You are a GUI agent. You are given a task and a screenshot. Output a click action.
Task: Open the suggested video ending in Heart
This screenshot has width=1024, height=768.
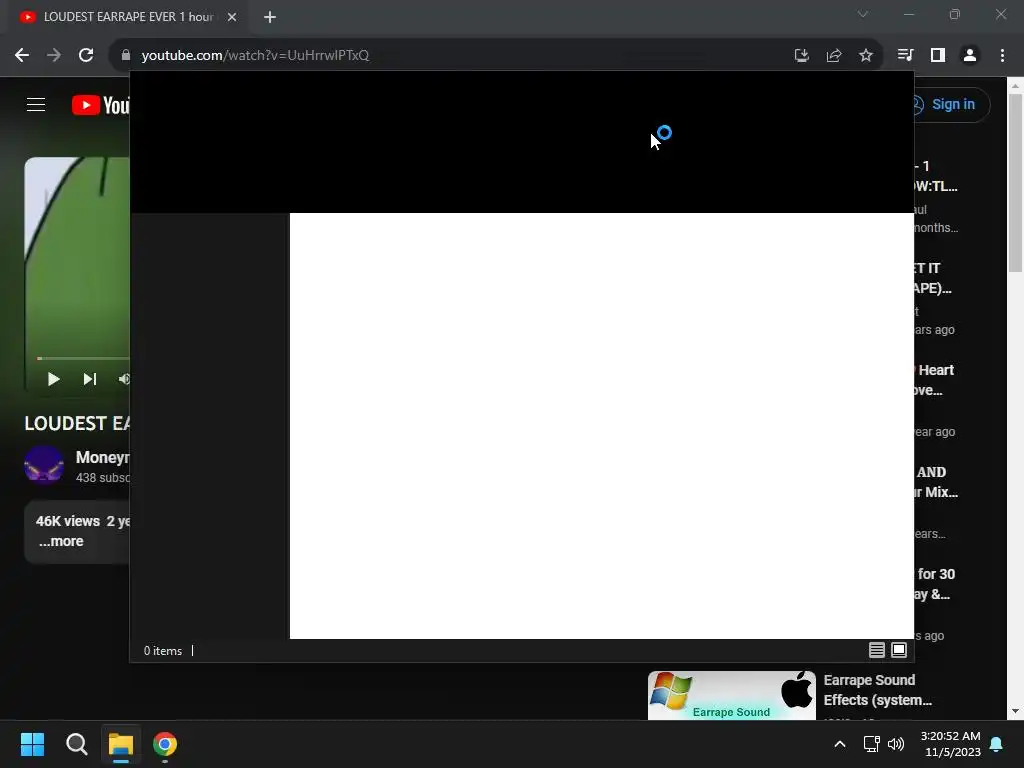[x=935, y=380]
